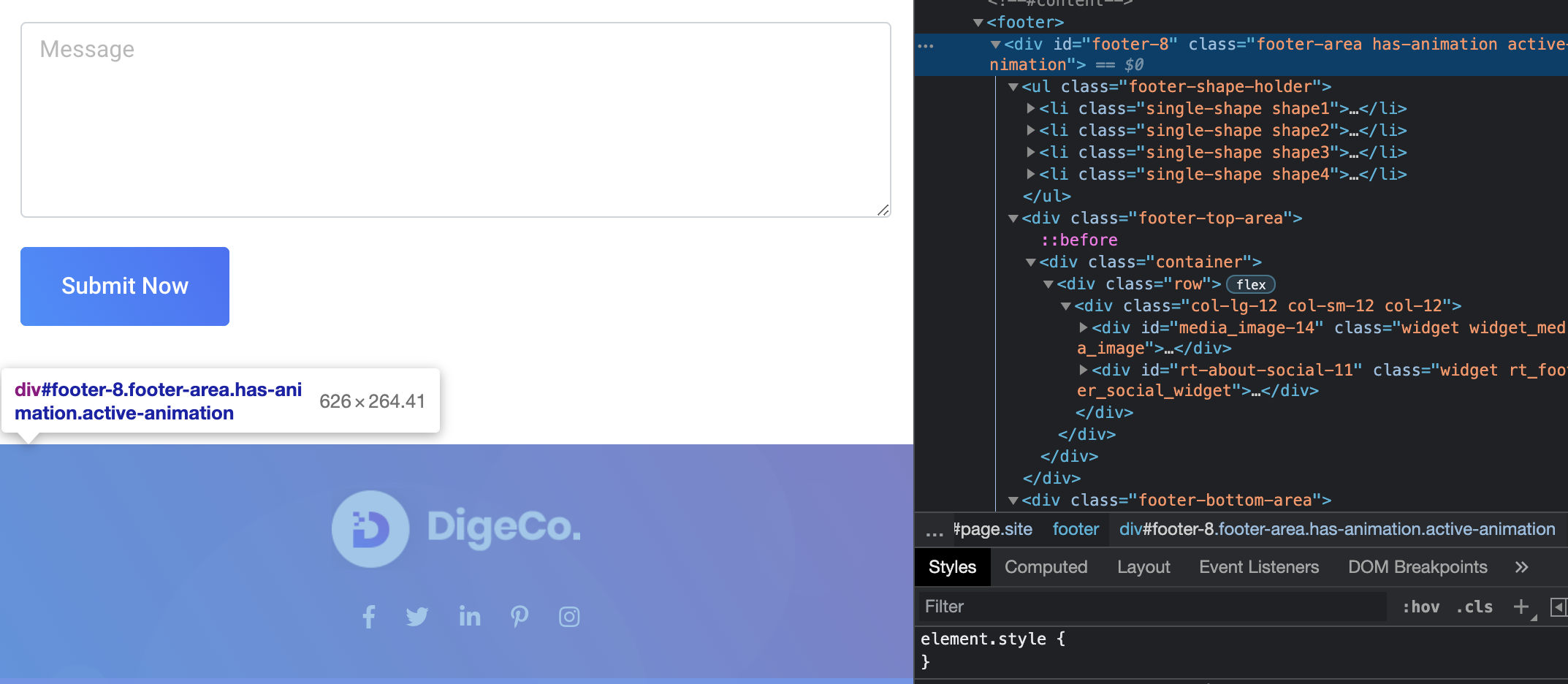The image size is (1568, 684).
Task: Collapse the row div node
Action: pyautogui.click(x=1048, y=284)
